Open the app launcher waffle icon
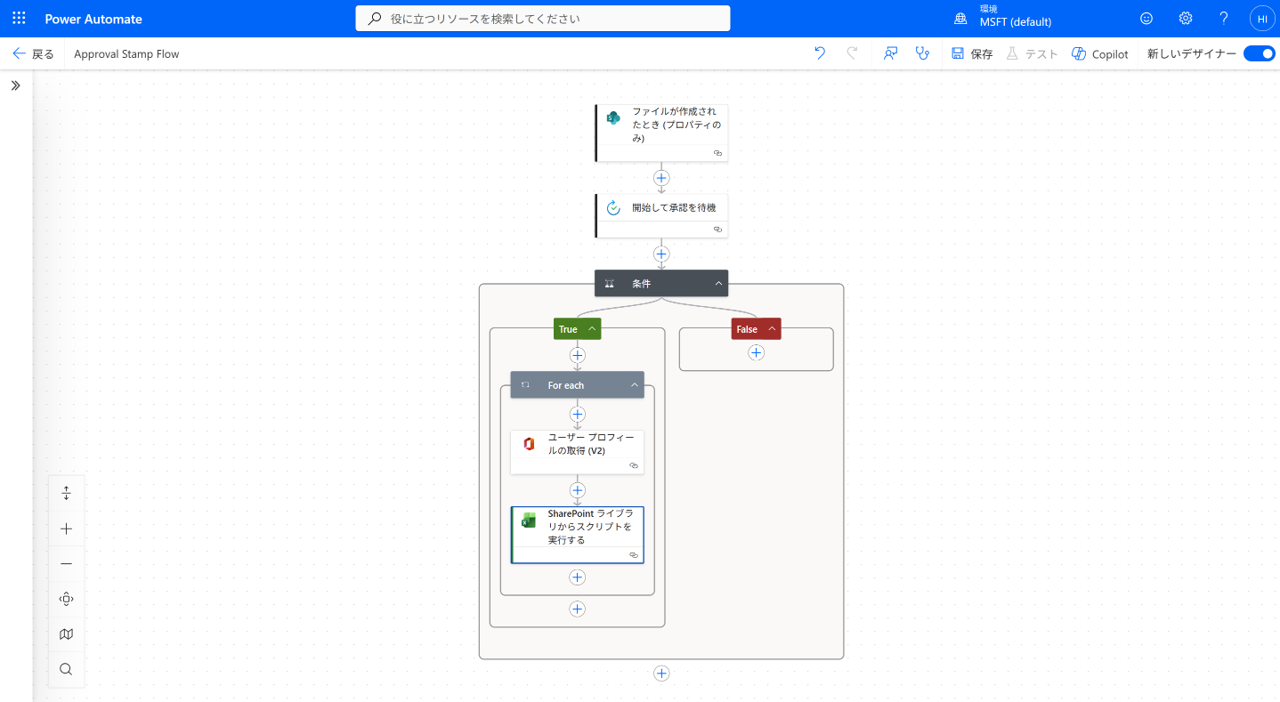The width and height of the screenshot is (1280, 702). click(19, 18)
